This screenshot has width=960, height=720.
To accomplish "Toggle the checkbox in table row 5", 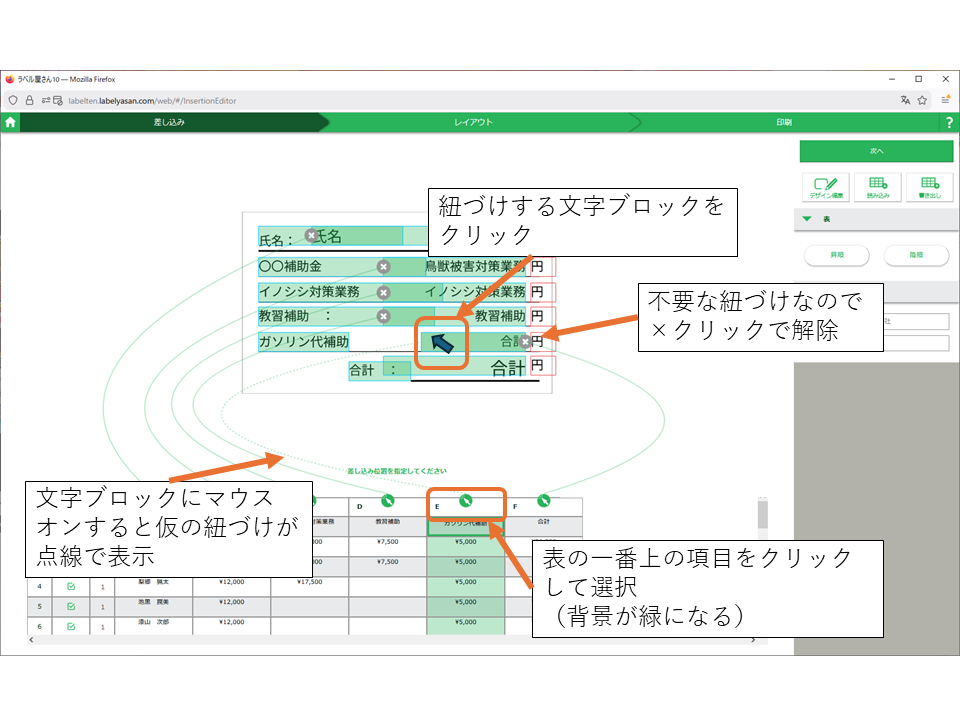I will [71, 606].
